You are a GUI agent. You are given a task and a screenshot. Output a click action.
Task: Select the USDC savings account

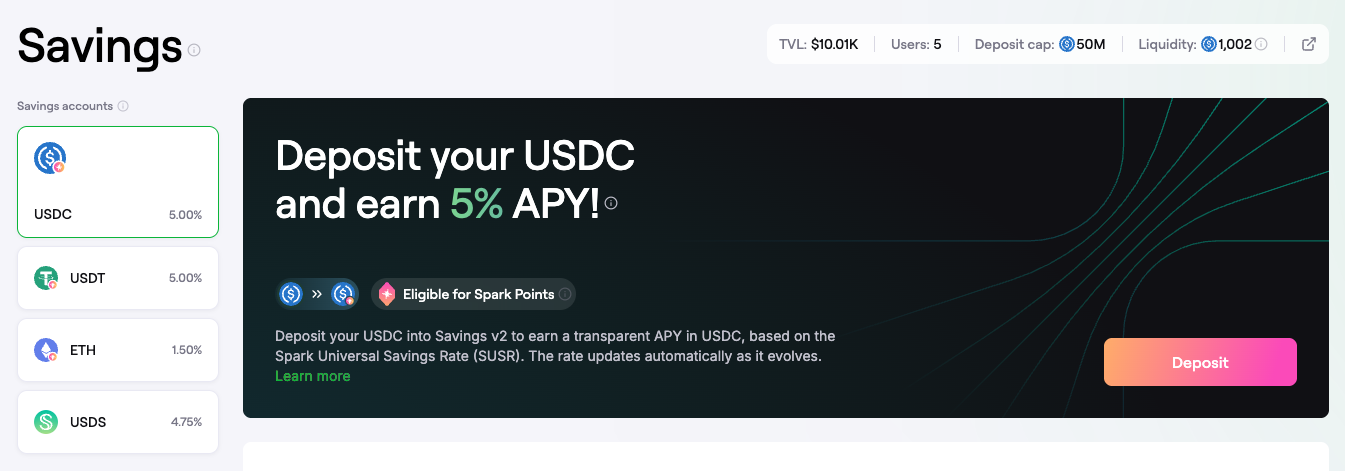[118, 182]
